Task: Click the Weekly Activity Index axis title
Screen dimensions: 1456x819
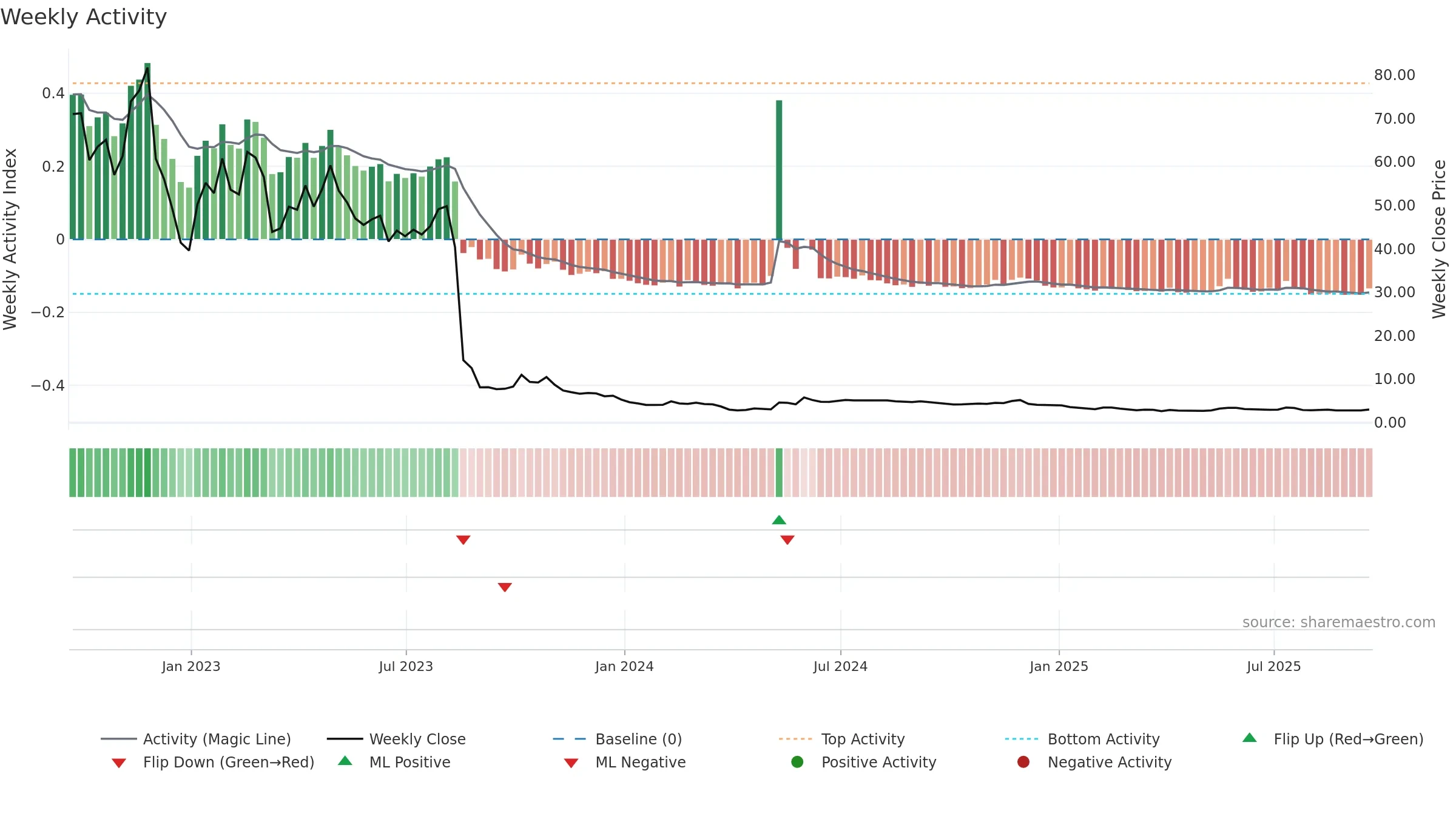Action: (10, 239)
